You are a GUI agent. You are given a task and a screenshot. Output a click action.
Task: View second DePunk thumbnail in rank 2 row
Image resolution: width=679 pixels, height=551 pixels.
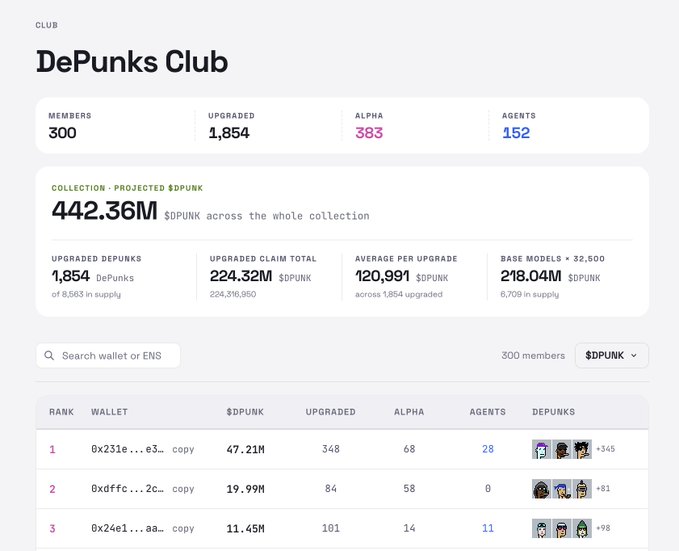[562, 489]
